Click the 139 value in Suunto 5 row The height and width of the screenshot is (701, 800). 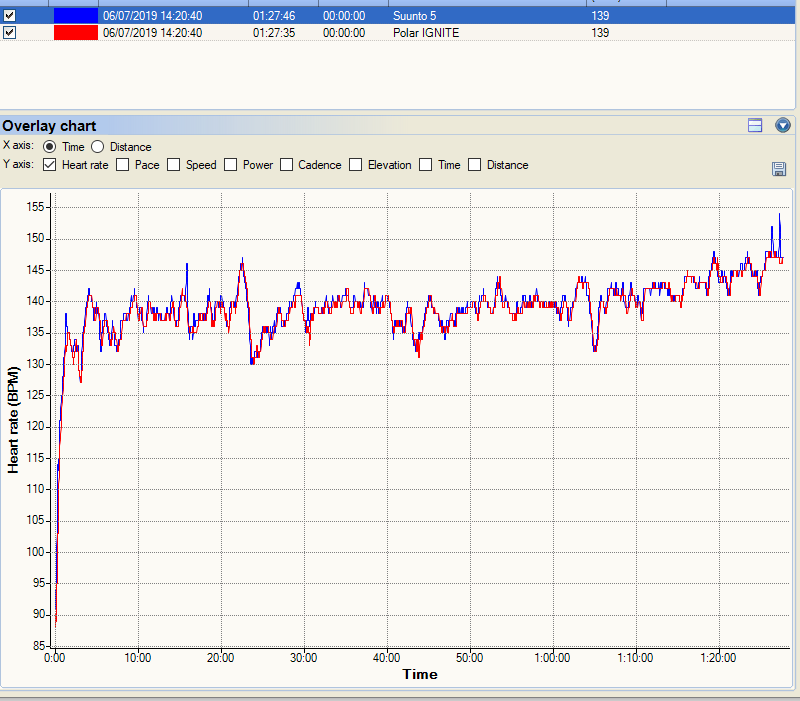pos(600,16)
